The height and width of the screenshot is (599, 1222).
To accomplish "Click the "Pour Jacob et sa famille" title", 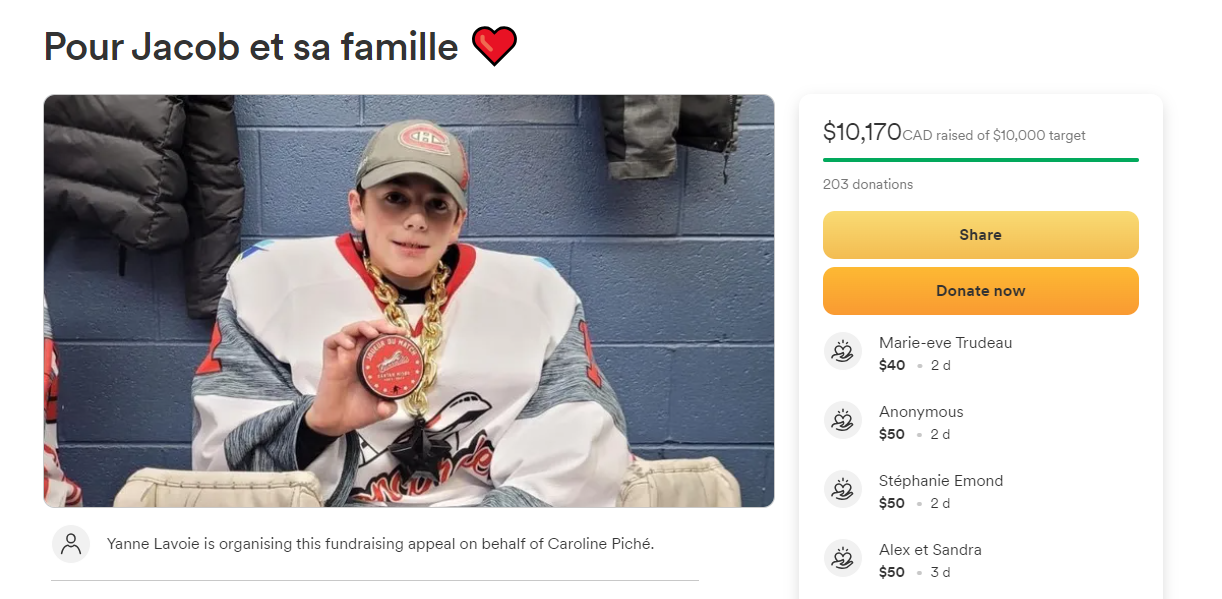I will pos(250,47).
